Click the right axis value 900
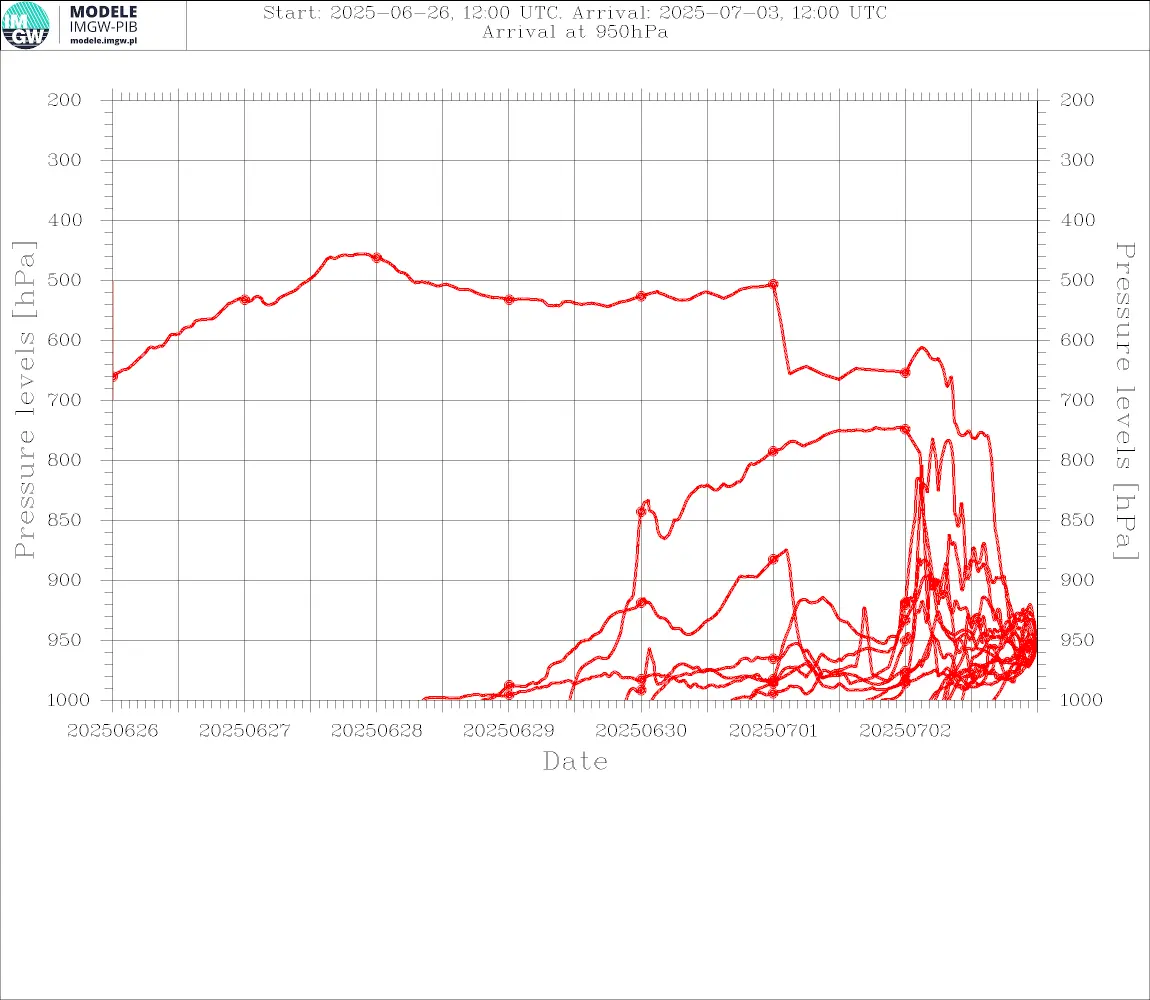 (1077, 580)
